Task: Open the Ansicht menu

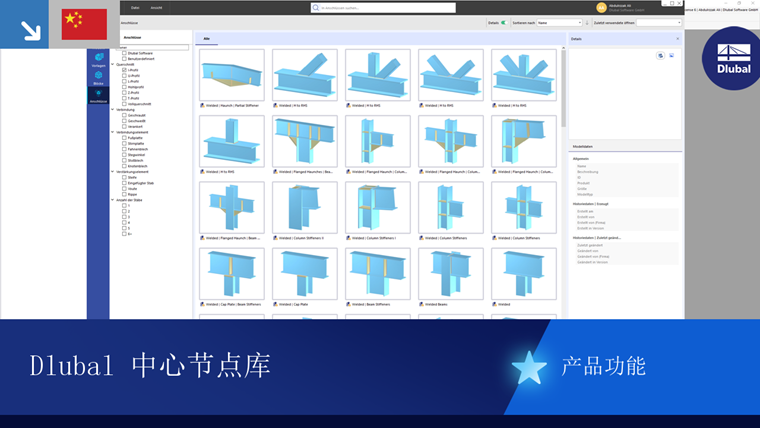Action: [x=156, y=8]
